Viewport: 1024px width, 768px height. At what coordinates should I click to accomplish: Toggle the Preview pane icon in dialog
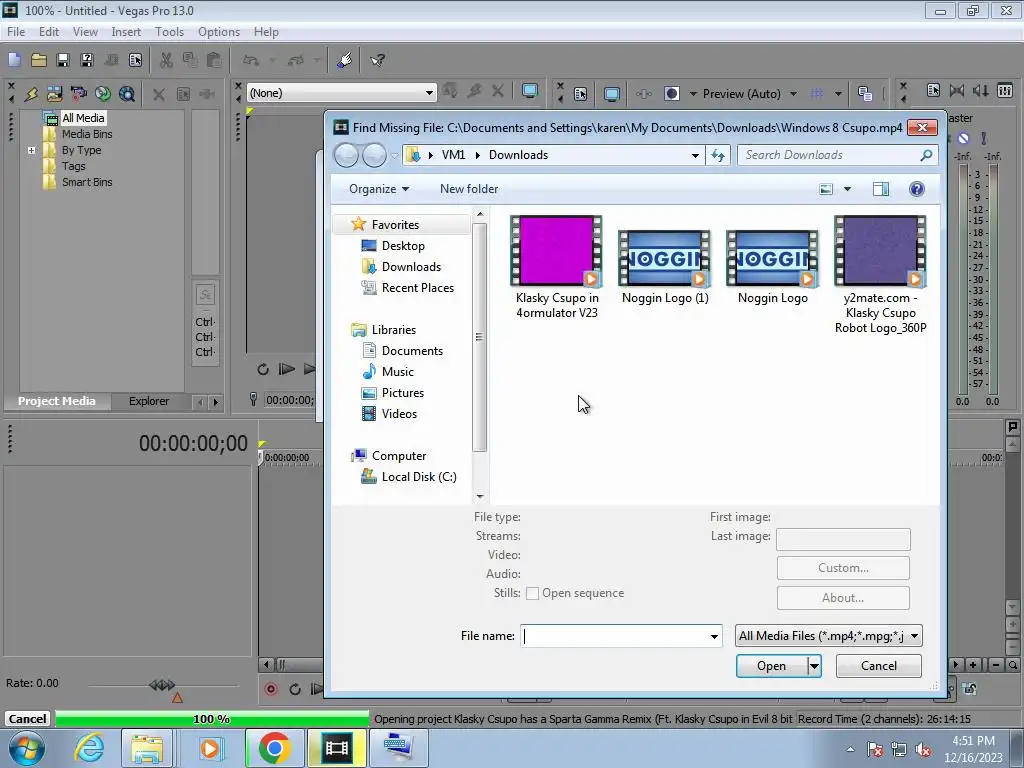point(880,189)
